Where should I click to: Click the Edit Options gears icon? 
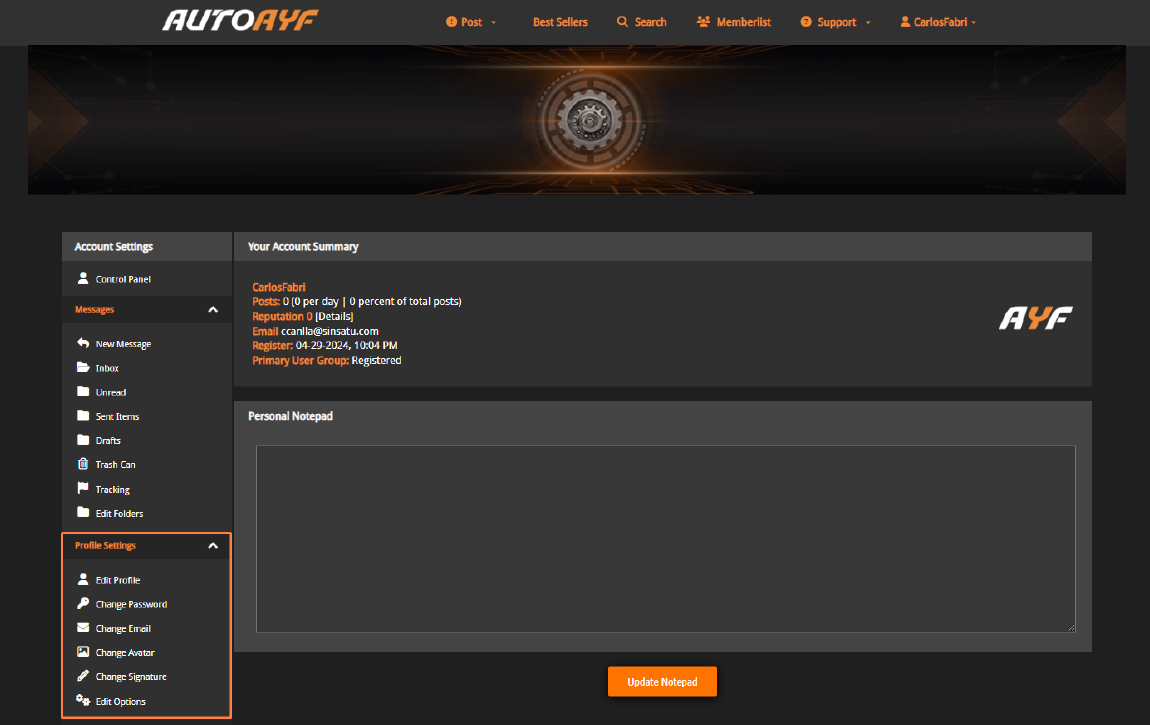[x=83, y=700]
